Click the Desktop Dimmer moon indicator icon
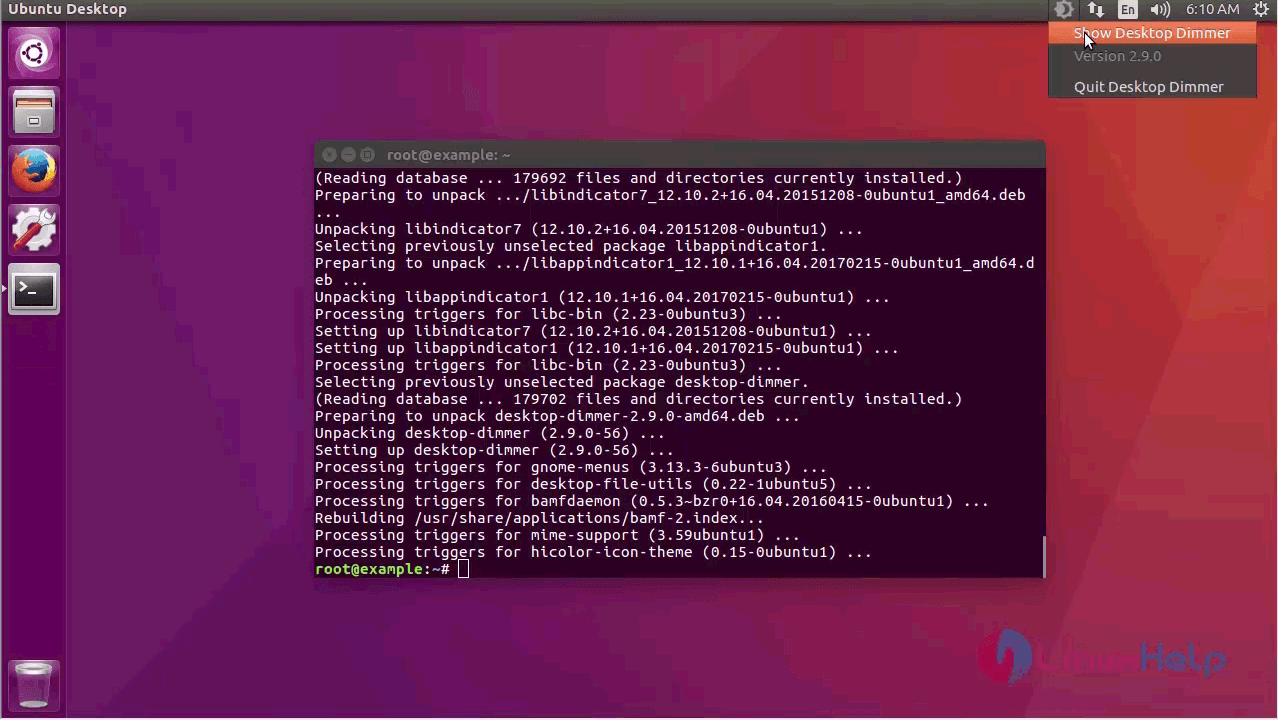This screenshot has width=1278, height=720. pos(1063,9)
